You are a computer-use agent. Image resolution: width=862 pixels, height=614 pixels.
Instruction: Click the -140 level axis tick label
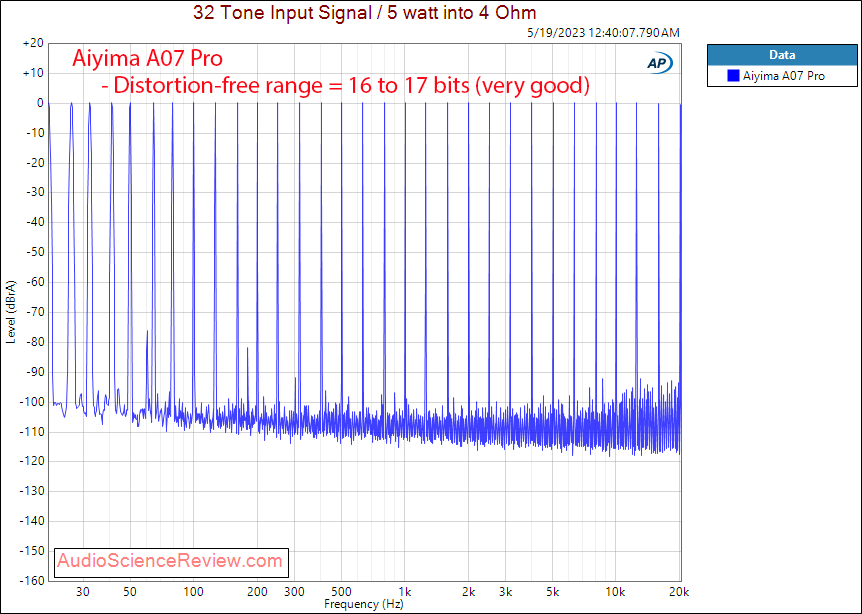[x=31, y=521]
